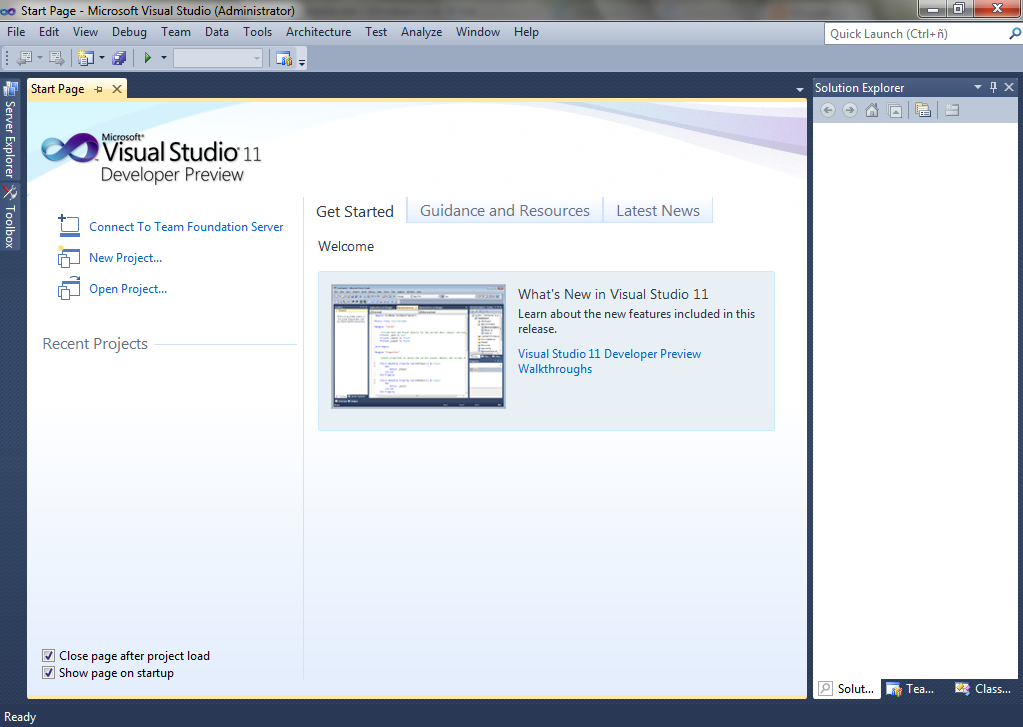The width and height of the screenshot is (1023, 727).
Task: Click the New Project toolbar icon
Action: (x=85, y=58)
